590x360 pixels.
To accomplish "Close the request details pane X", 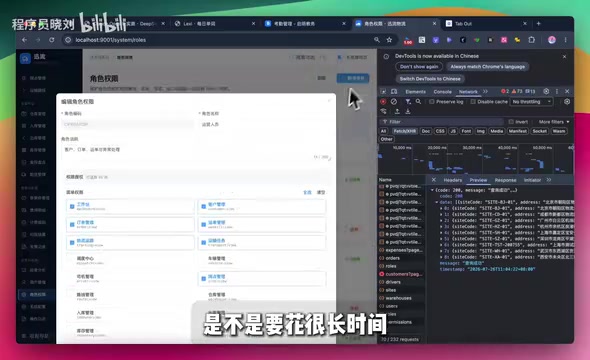I will 433,180.
